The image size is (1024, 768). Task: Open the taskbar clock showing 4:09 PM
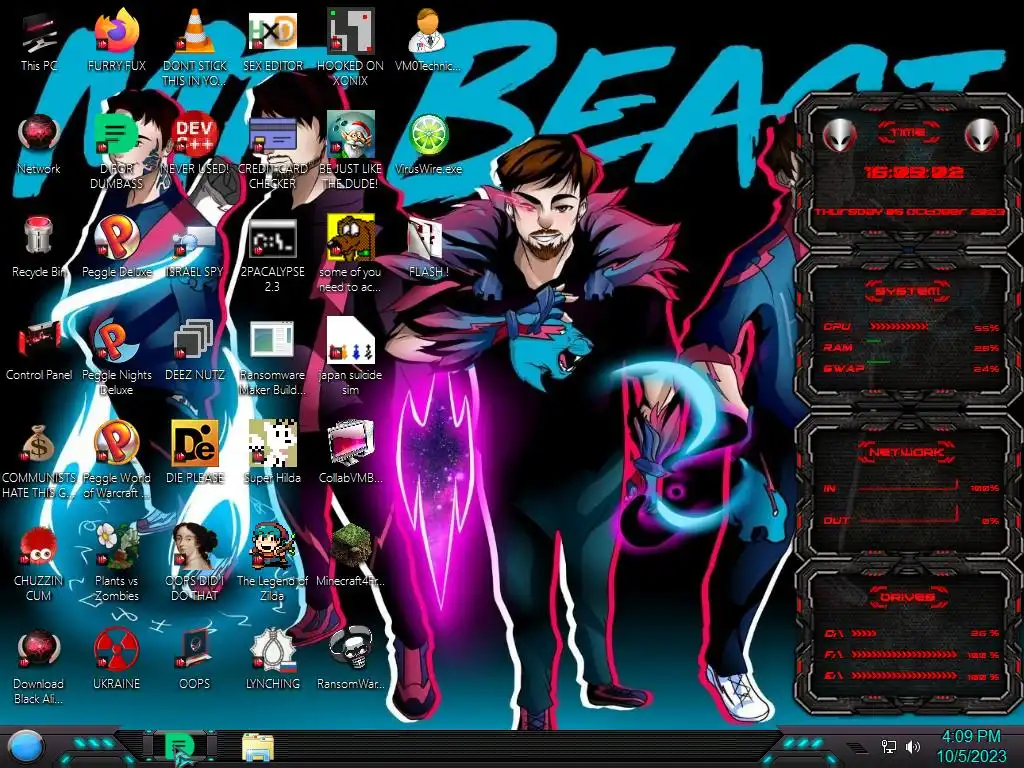tap(971, 746)
